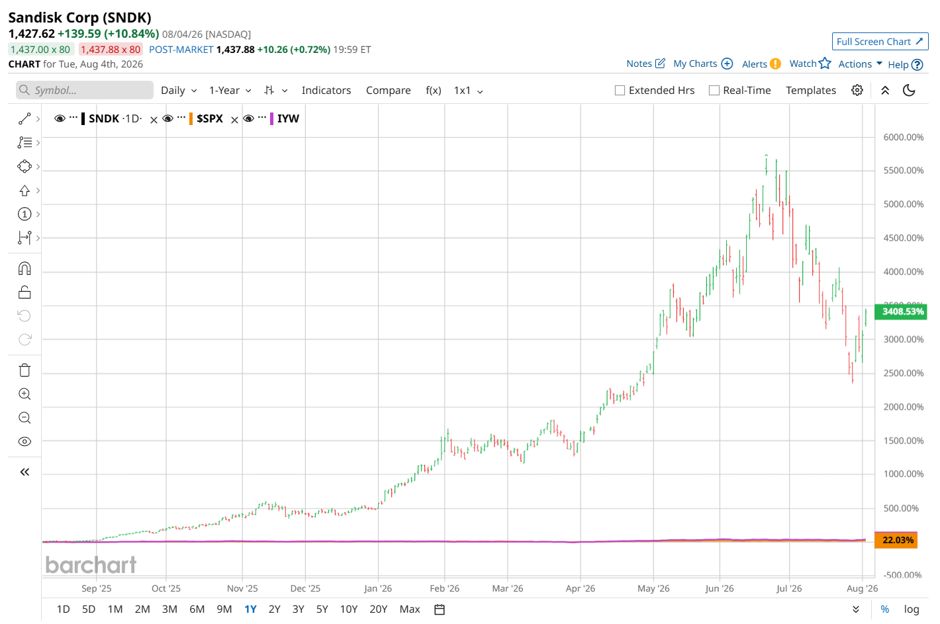The height and width of the screenshot is (624, 940).
Task: Hide the IYW series eye icon
Action: 249,119
